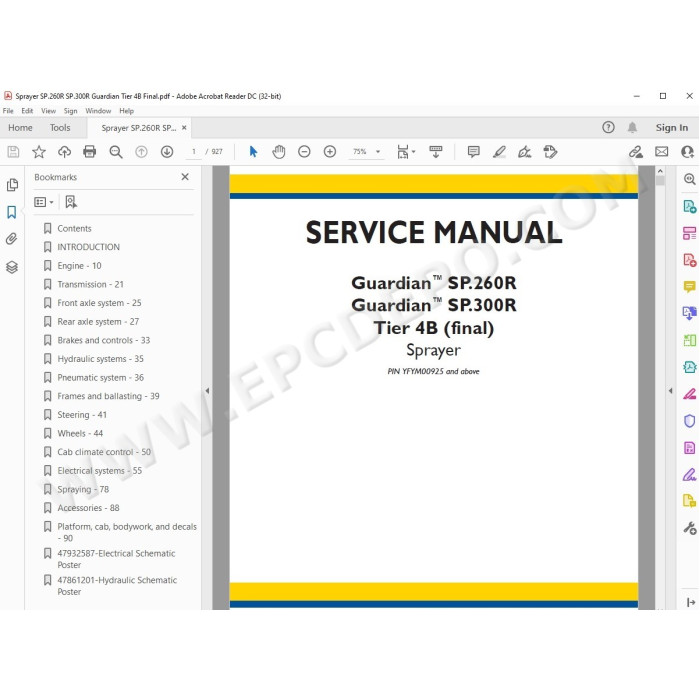Screen dimensions: 700x700
Task: Click the Save file icon
Action: pyautogui.click(x=13, y=152)
